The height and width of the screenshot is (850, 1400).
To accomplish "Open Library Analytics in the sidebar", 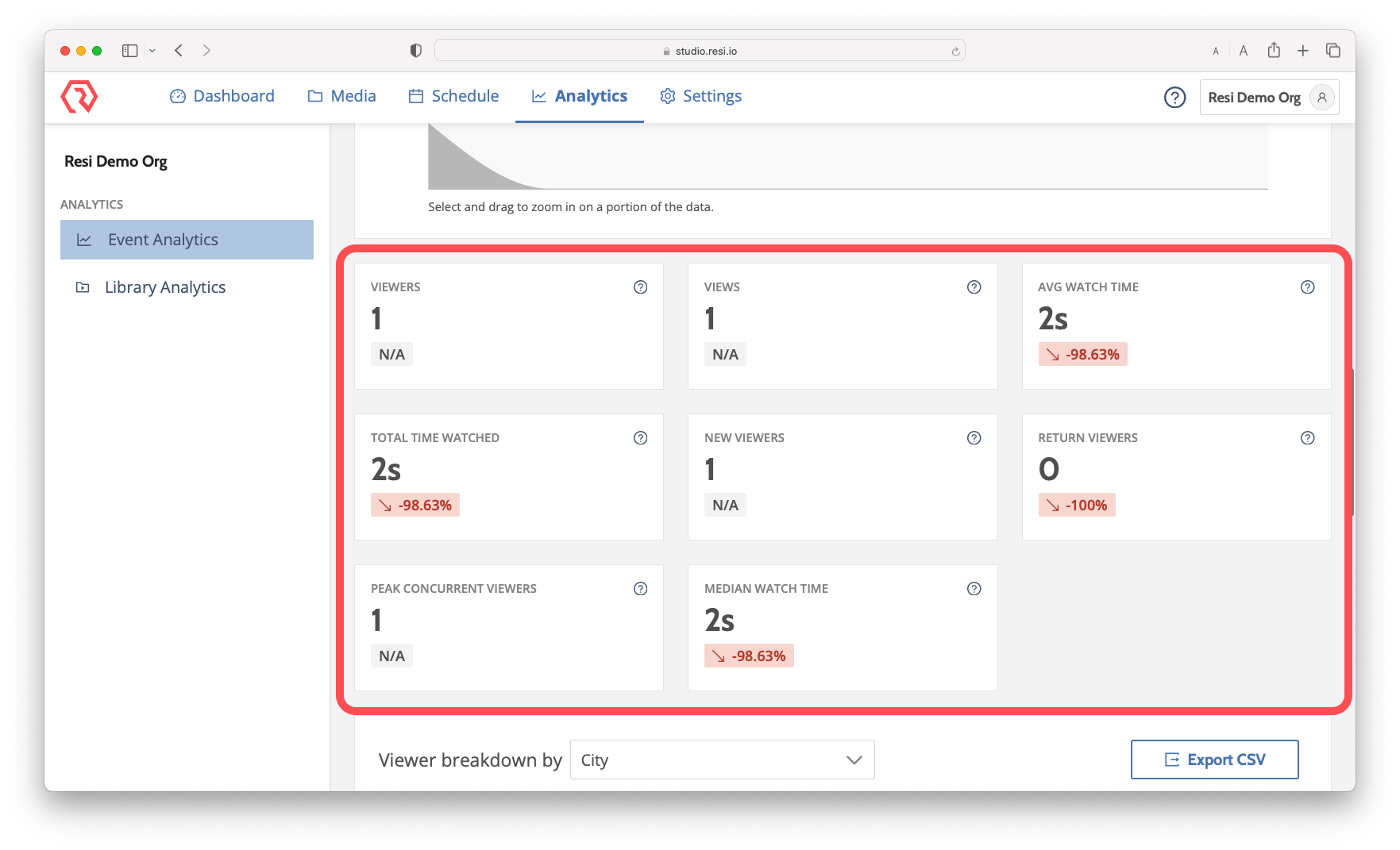I will pos(165,287).
